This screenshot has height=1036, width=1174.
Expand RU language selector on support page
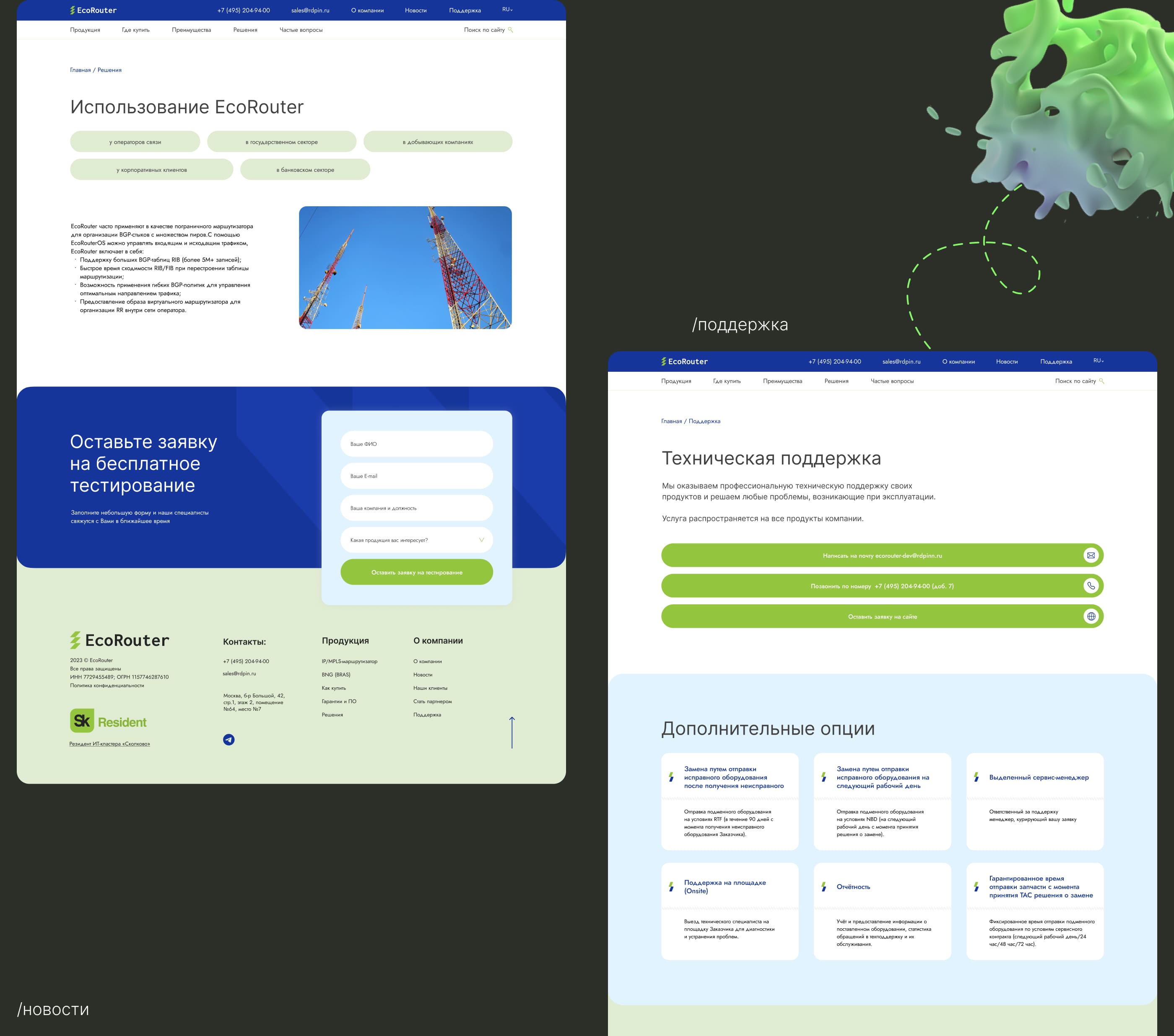[x=1098, y=361]
